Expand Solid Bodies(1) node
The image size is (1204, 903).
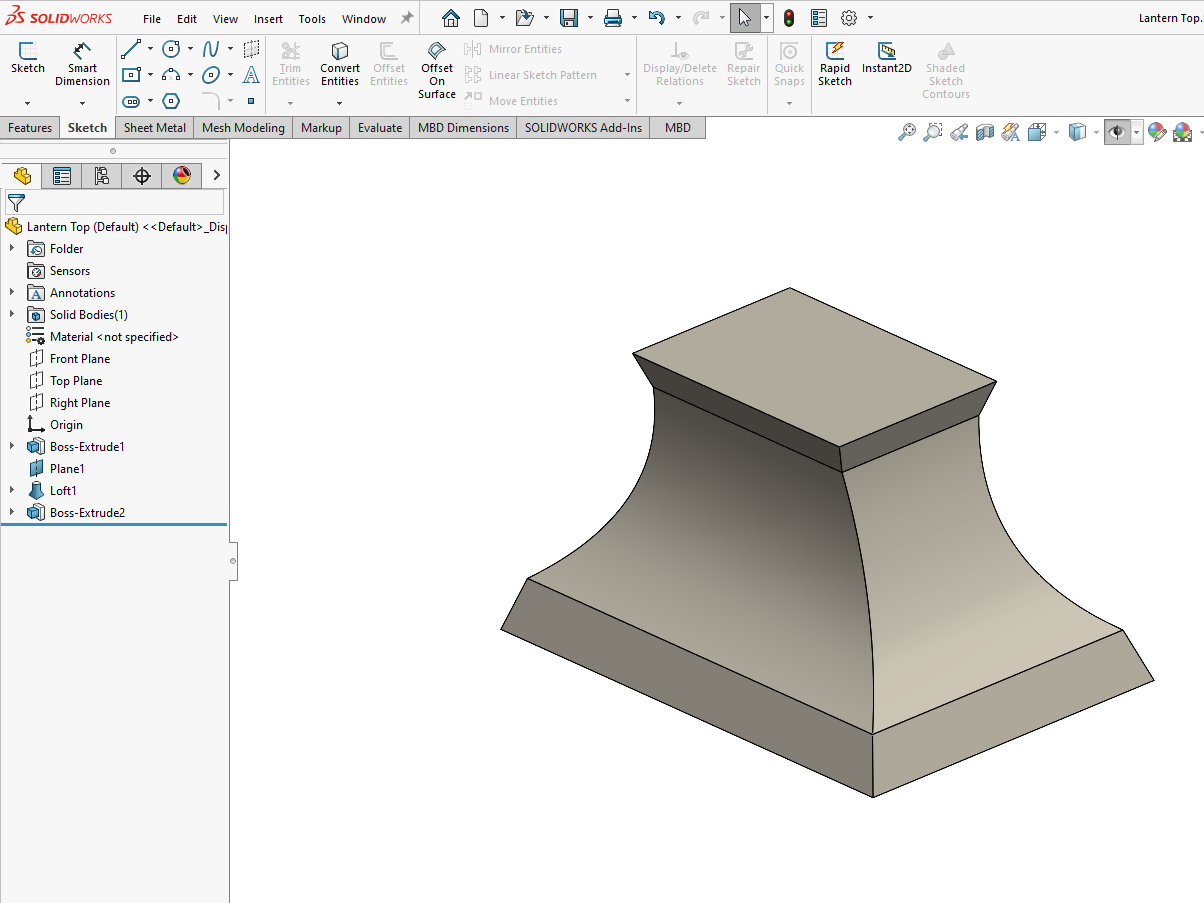(x=12, y=315)
